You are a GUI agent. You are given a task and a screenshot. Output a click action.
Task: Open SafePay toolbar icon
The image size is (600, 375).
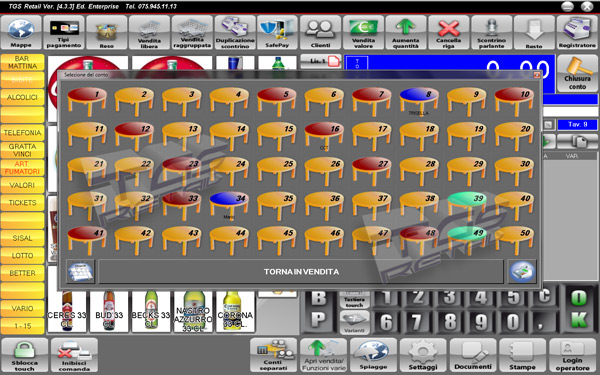[x=277, y=33]
